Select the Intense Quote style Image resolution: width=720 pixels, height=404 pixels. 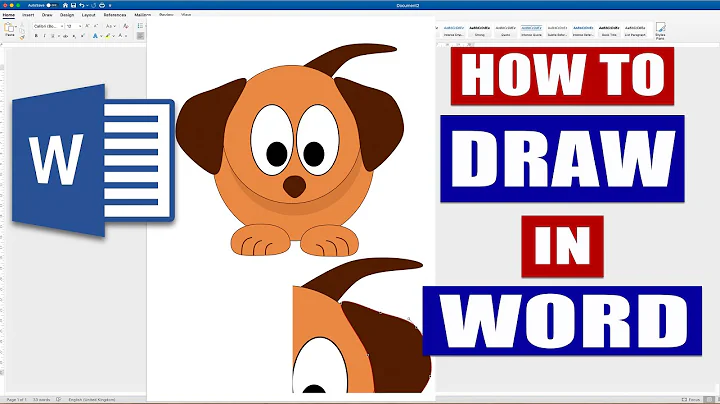click(531, 31)
